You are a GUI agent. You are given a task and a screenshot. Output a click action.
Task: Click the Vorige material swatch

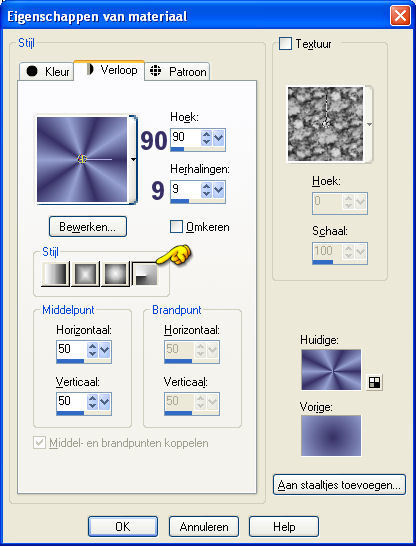tap(331, 435)
